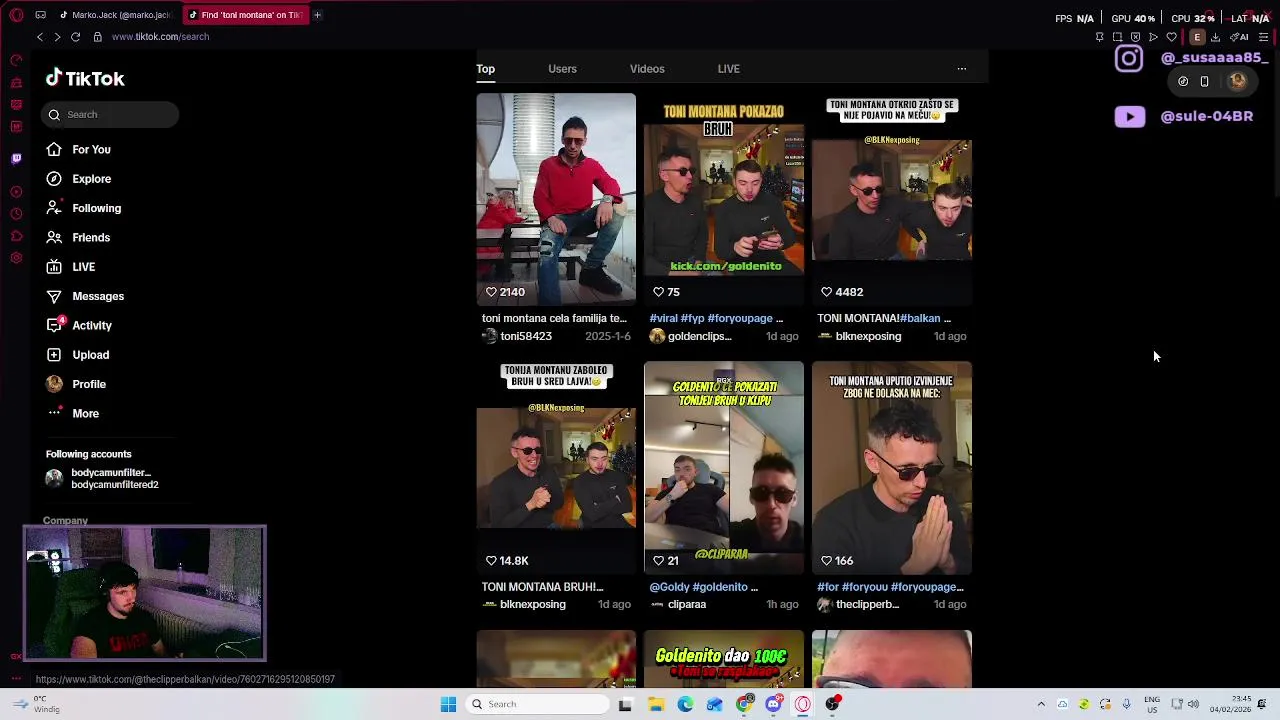Click the '@Goldy #goldenito' caption
Screen dimensions: 1280x720
704,587
